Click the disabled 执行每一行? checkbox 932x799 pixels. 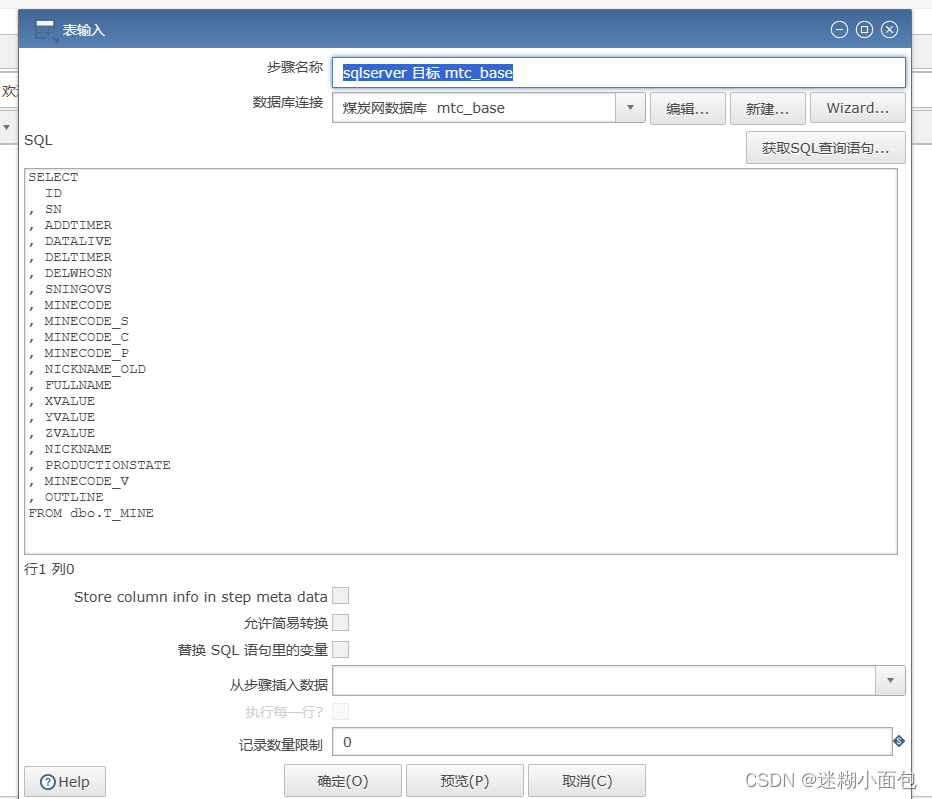[x=341, y=711]
